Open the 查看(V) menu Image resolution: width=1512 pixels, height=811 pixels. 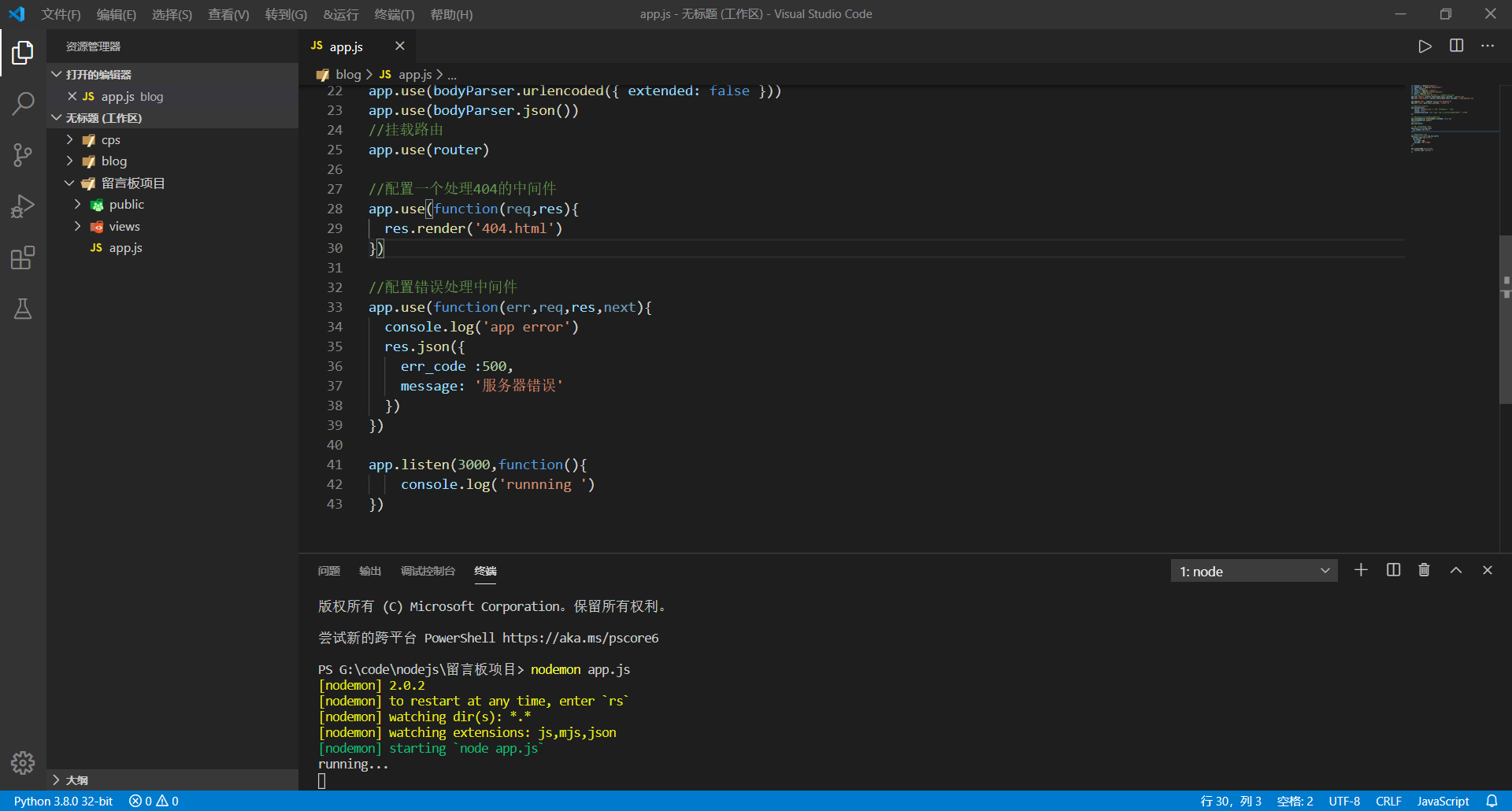[228, 14]
